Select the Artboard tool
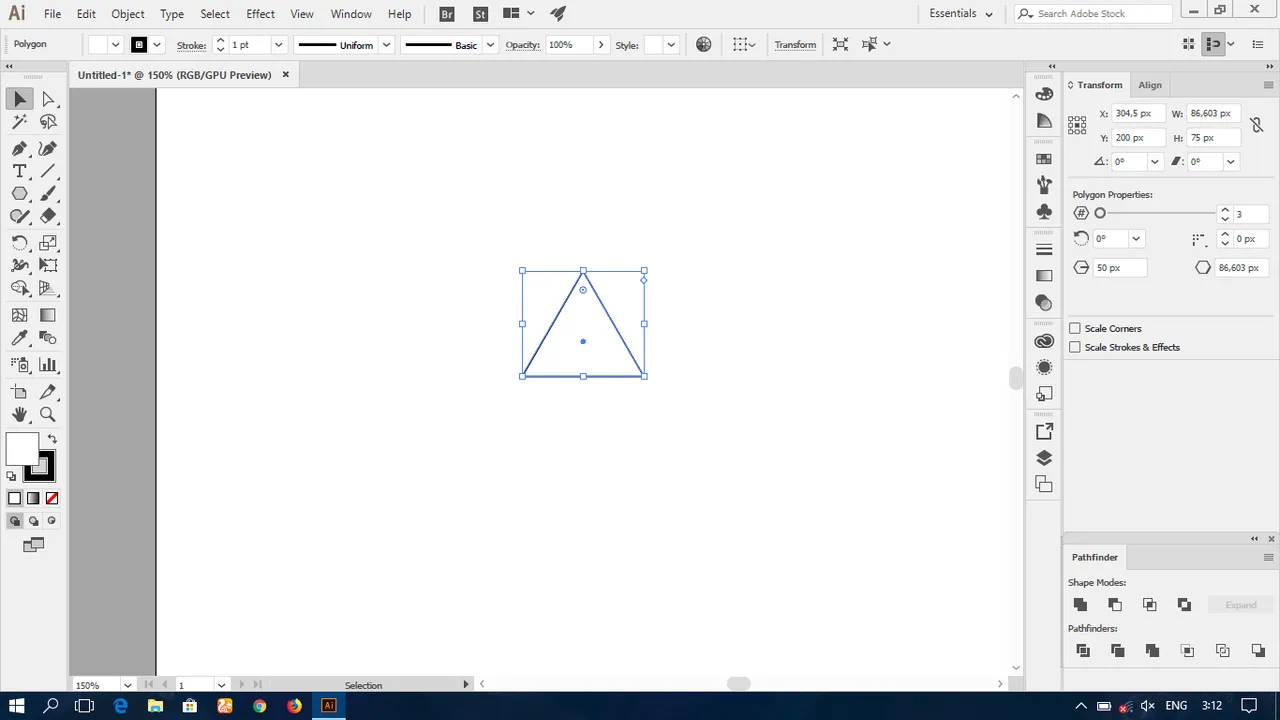 20,391
